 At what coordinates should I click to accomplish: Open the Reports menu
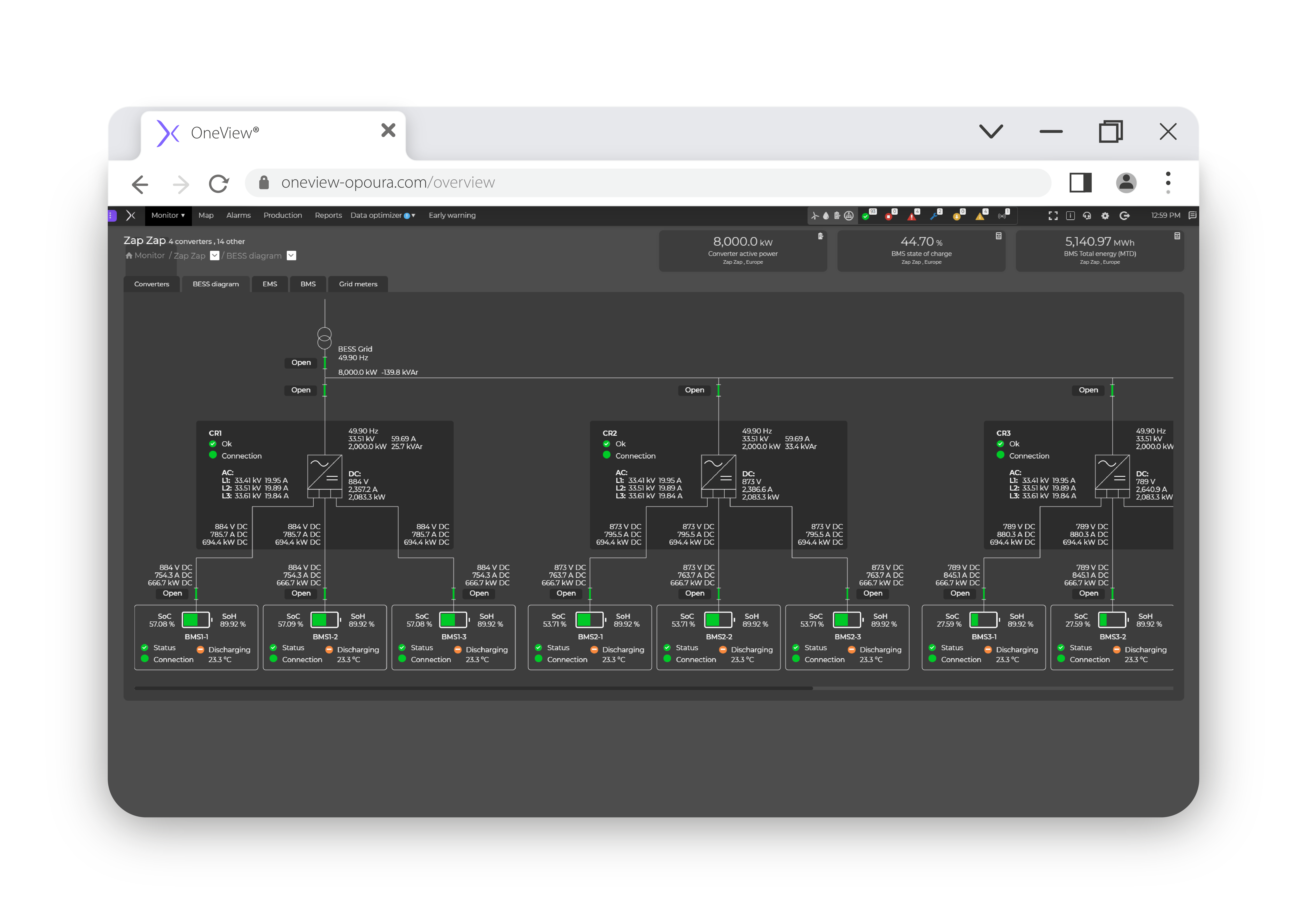(x=328, y=215)
